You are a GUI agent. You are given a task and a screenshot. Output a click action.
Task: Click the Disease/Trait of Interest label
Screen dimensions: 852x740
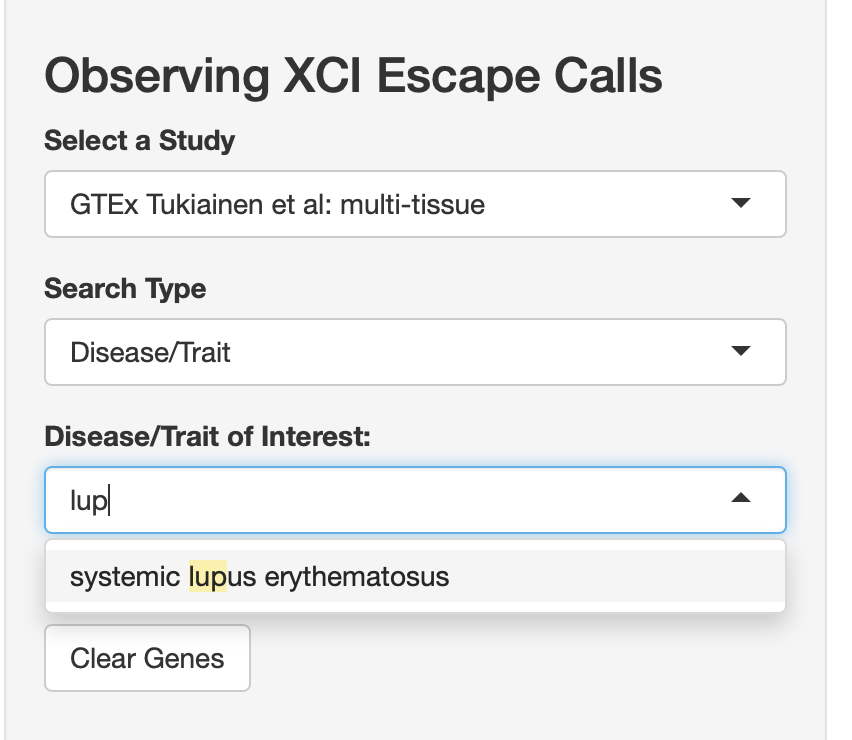(207, 436)
